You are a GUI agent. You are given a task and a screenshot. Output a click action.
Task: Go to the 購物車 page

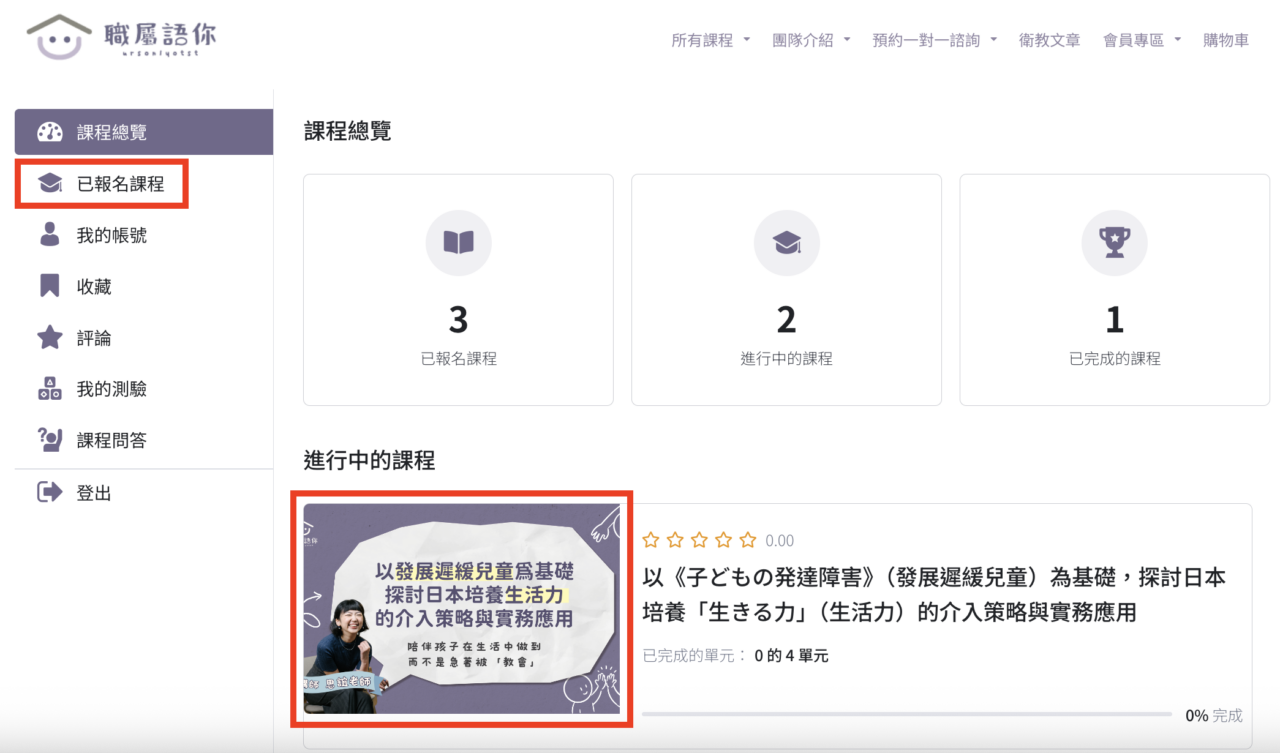coord(1226,41)
